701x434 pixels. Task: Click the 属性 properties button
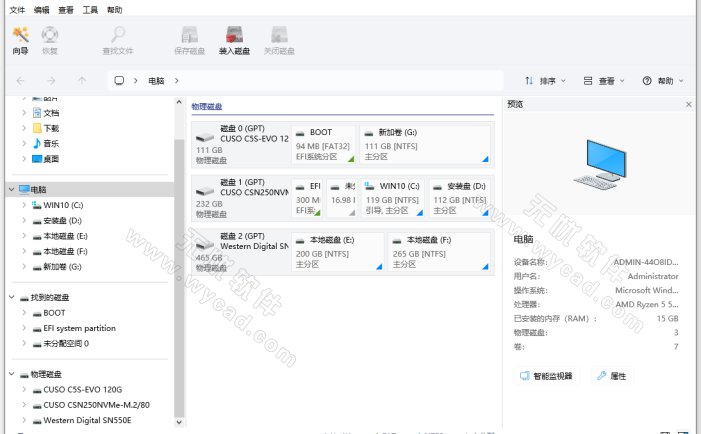pos(612,376)
